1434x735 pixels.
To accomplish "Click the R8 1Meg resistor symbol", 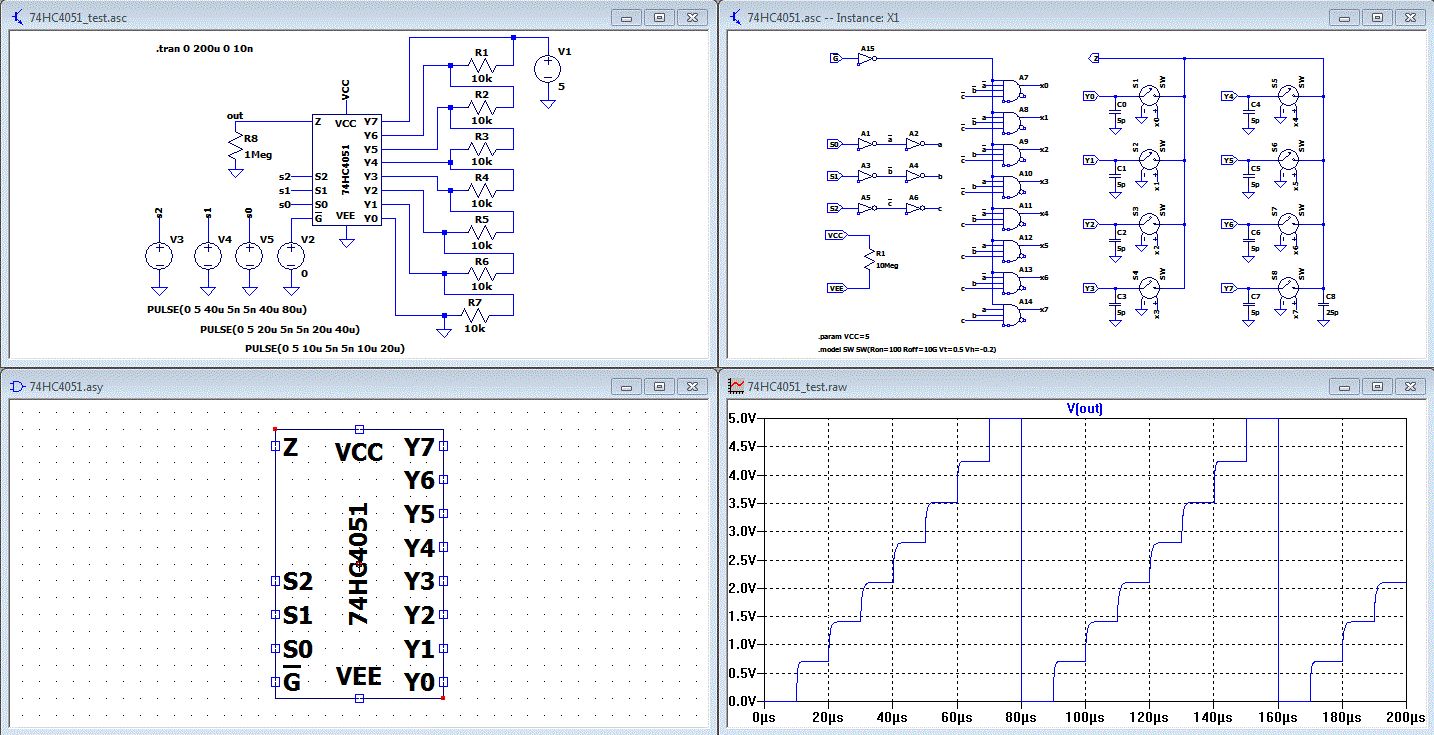I will click(x=236, y=148).
